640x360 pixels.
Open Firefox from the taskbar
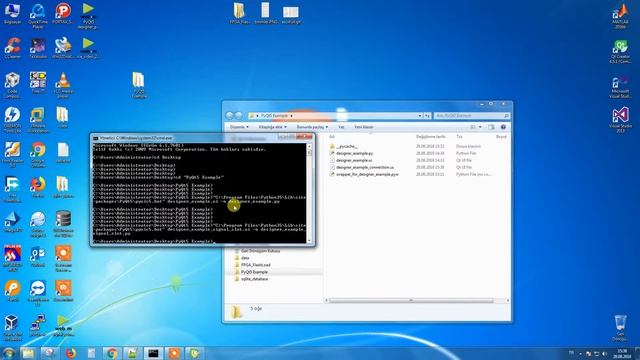70,353
